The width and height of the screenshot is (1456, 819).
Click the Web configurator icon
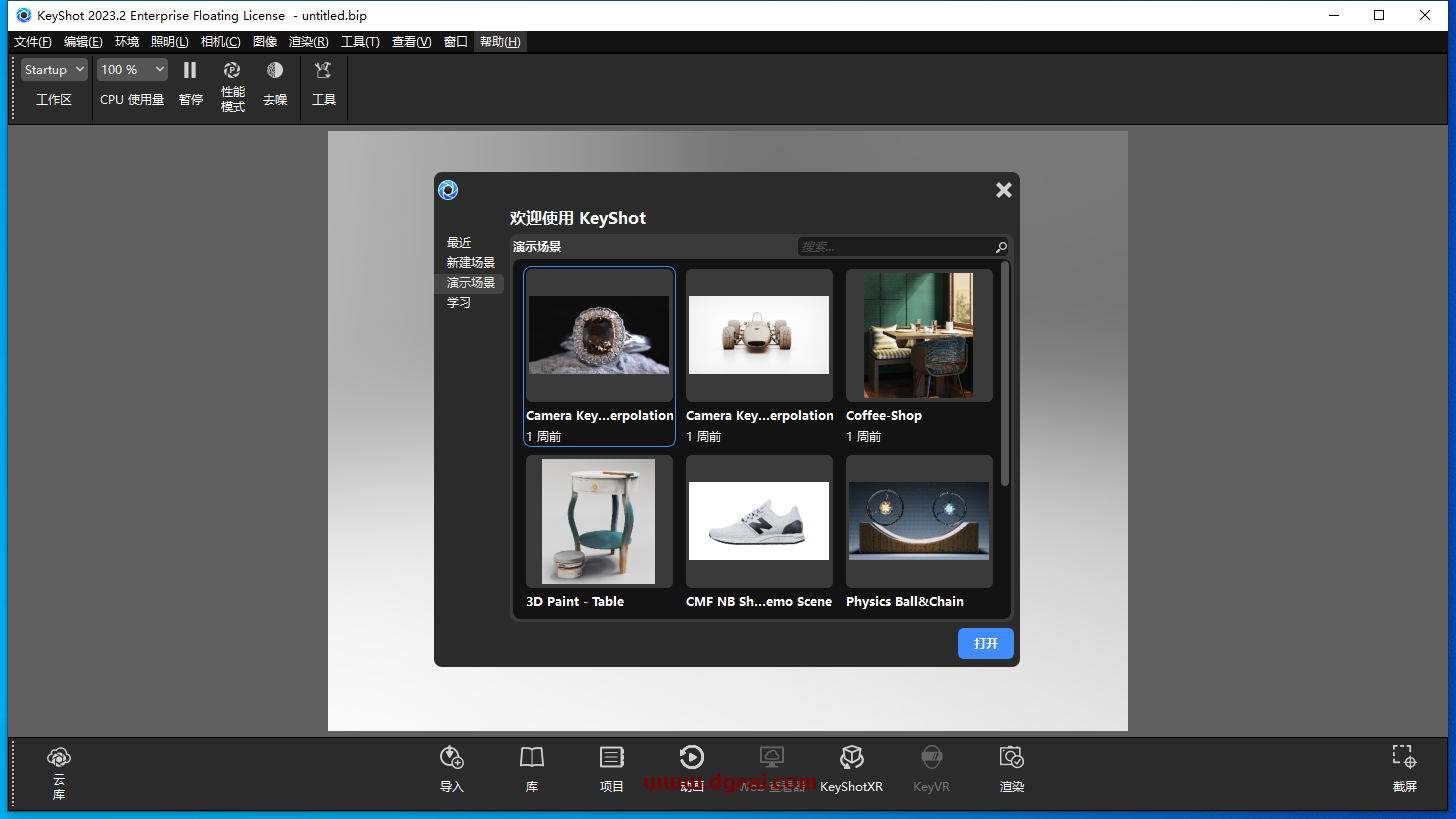772,757
